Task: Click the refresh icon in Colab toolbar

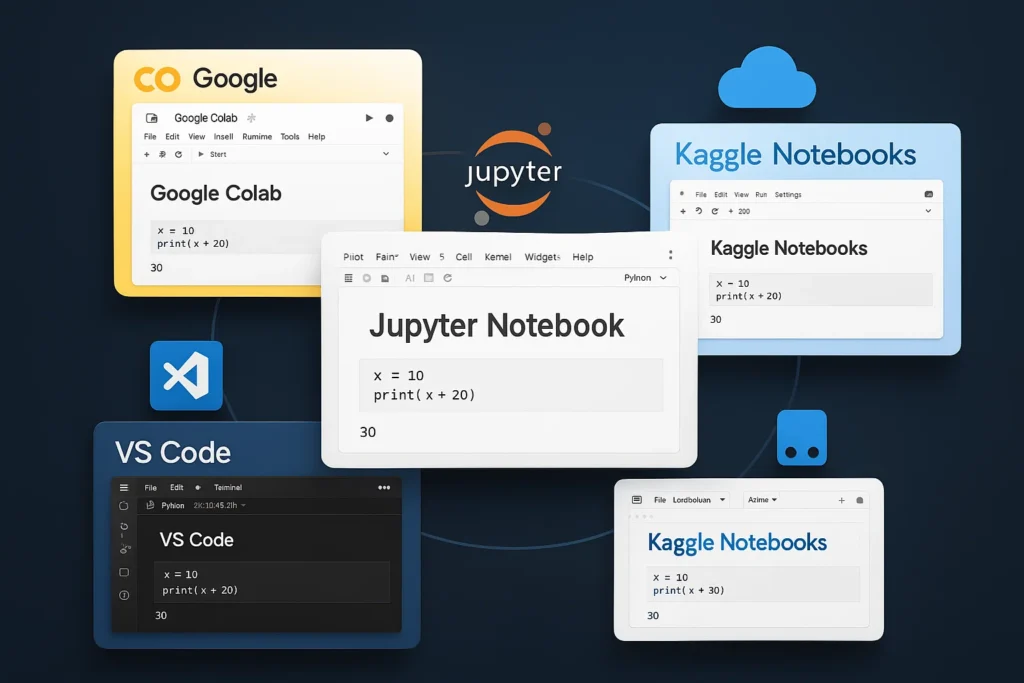Action: pos(178,155)
